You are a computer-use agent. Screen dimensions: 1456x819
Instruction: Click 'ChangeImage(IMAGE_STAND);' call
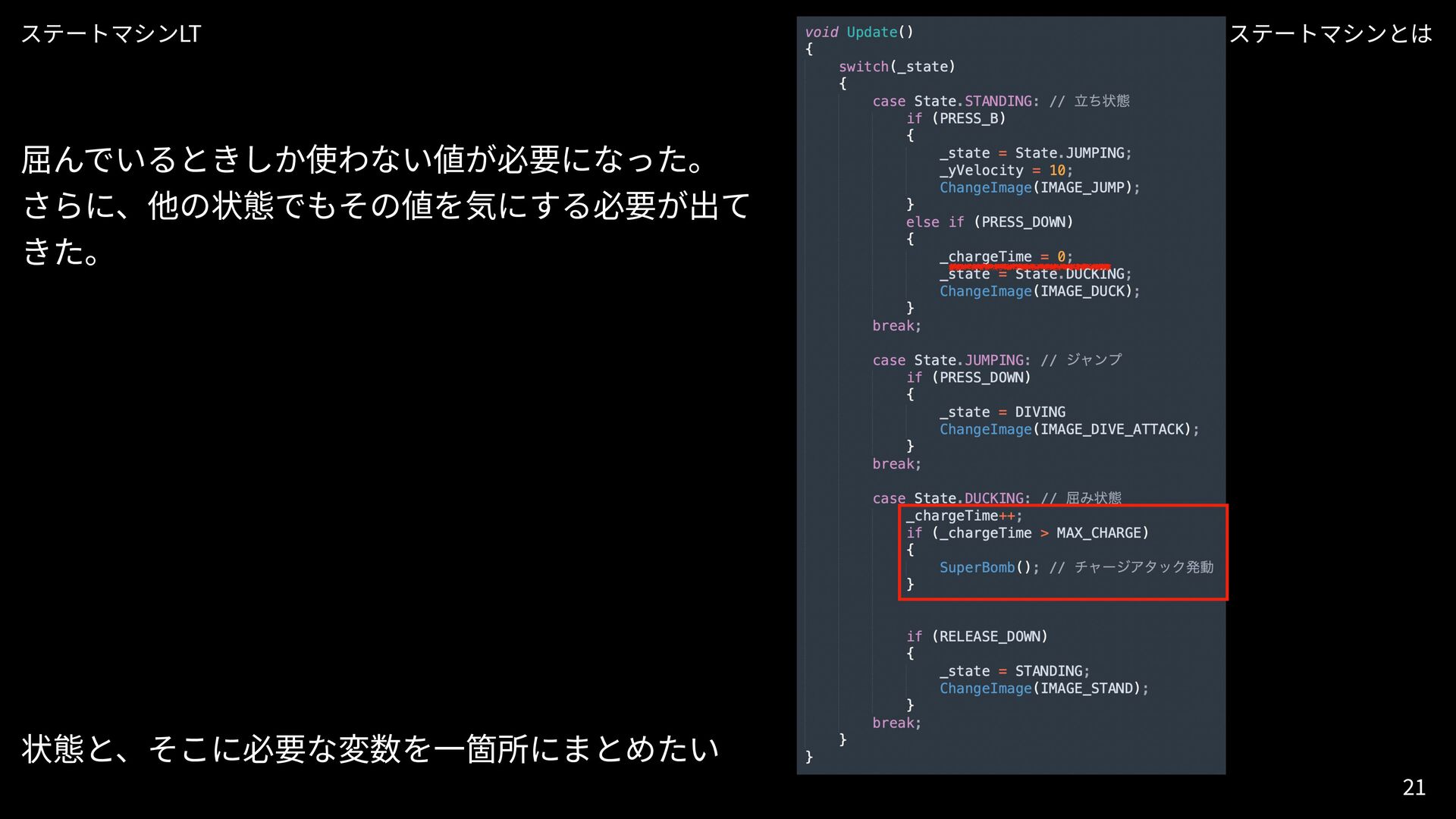pos(1043,689)
